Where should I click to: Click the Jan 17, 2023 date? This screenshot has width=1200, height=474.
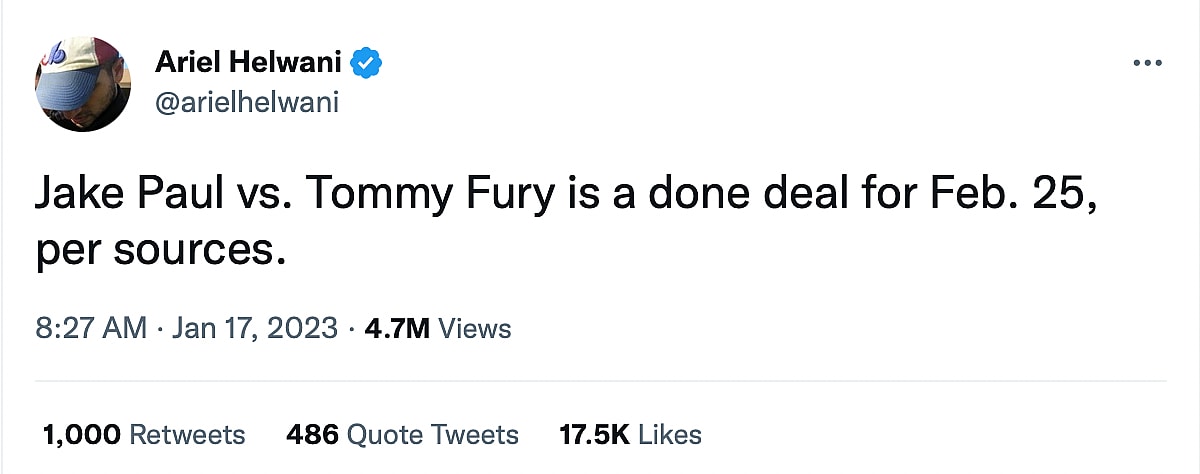[253, 328]
